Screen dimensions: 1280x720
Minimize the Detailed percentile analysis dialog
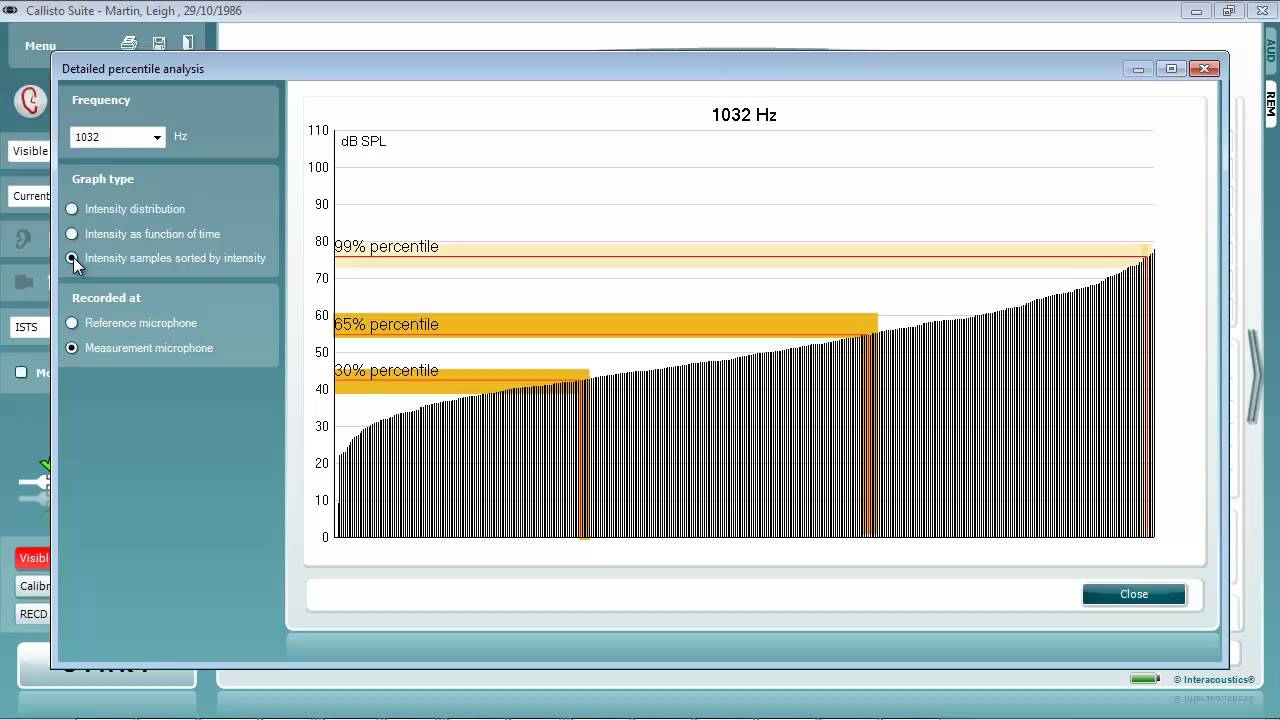[1138, 69]
